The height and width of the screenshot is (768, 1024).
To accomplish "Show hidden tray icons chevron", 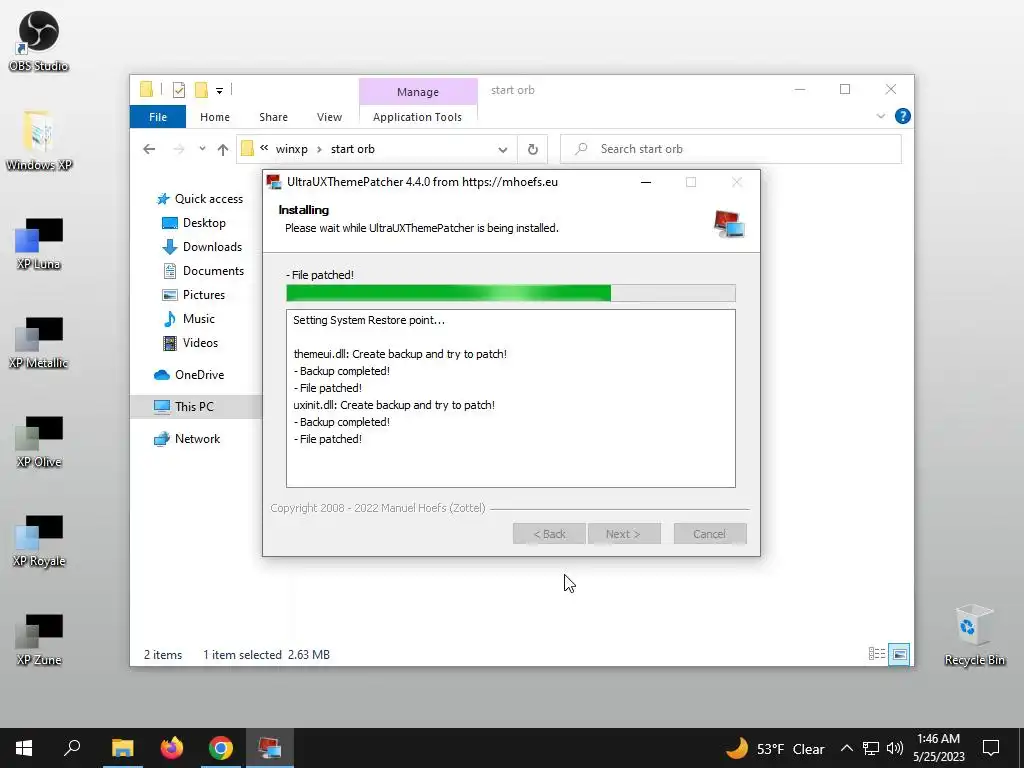I will [x=846, y=748].
